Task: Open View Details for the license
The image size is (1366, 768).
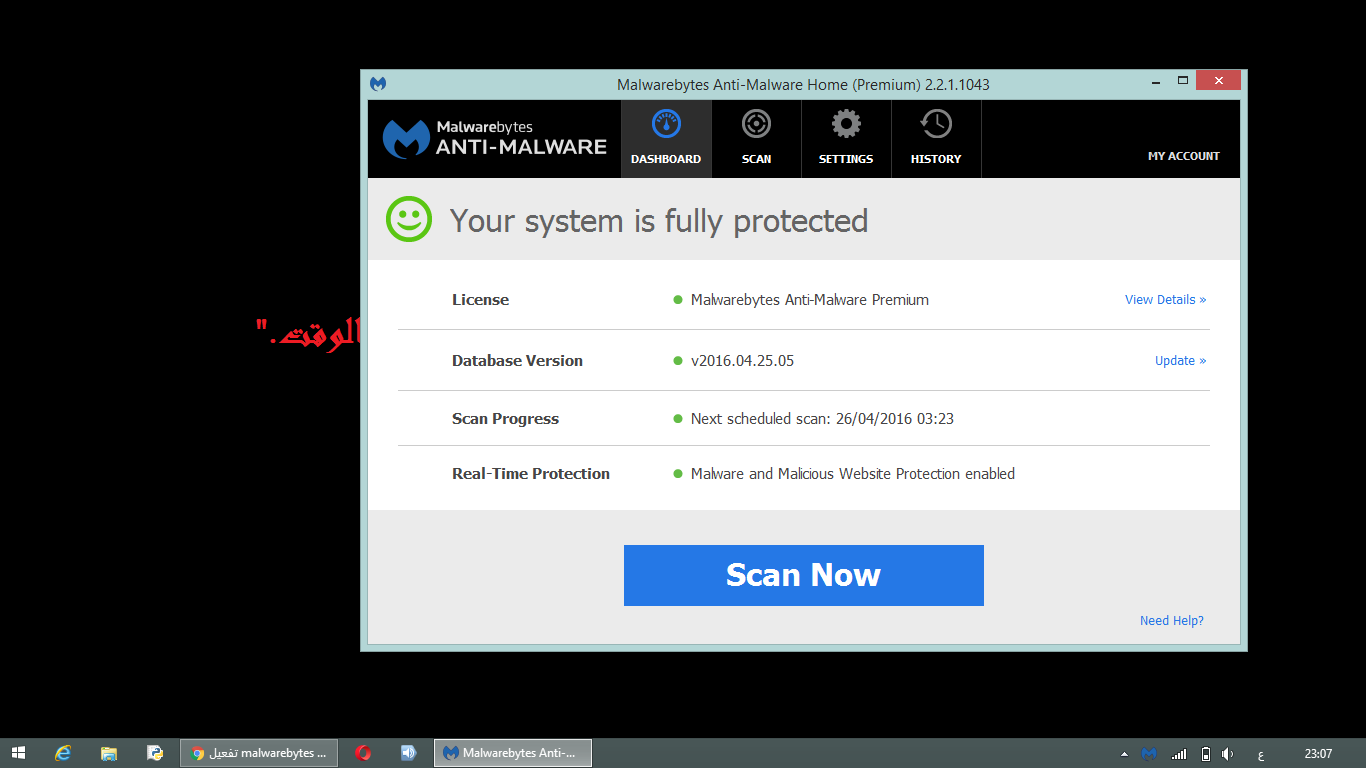Action: coord(1165,300)
